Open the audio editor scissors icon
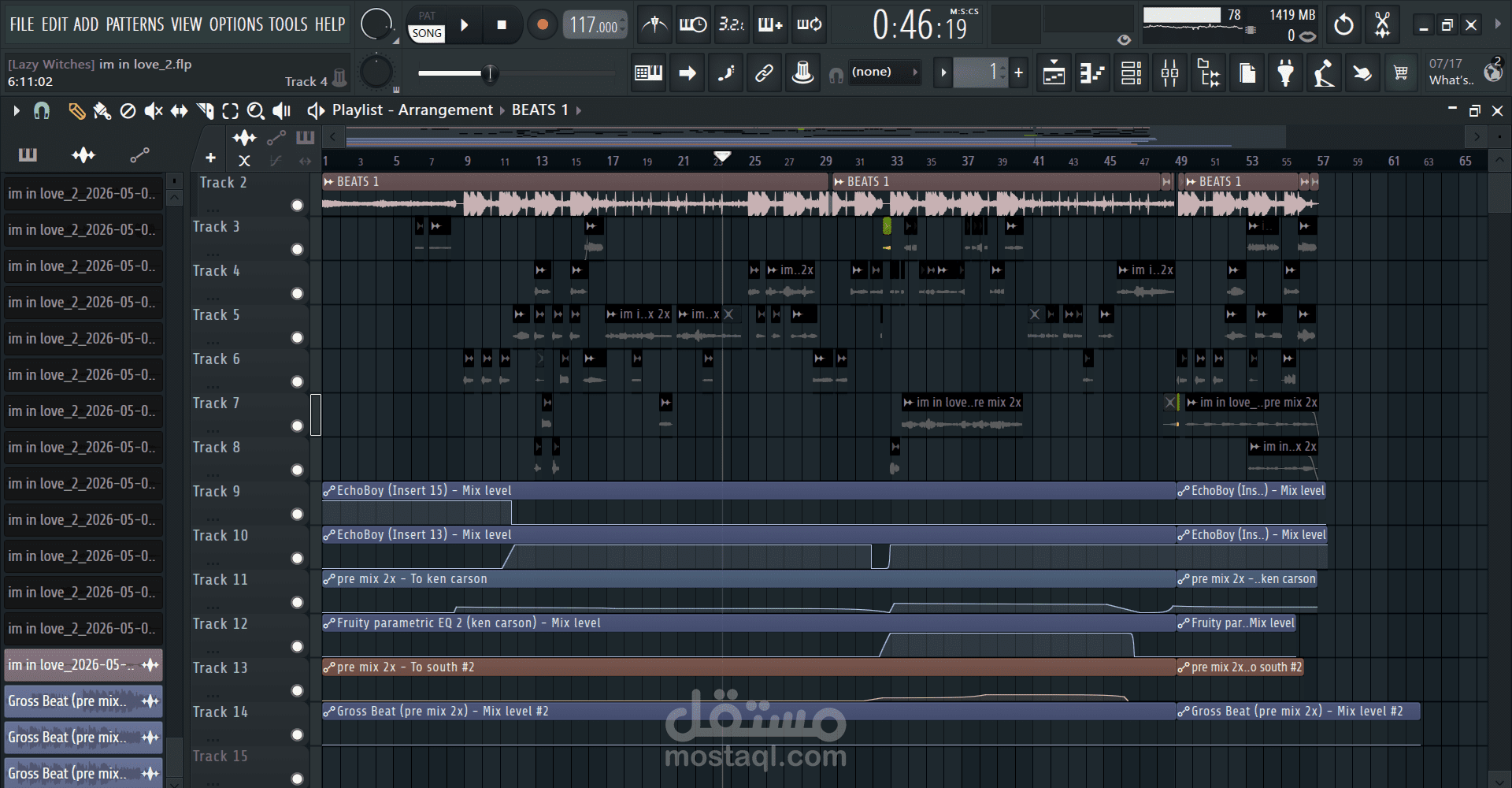This screenshot has width=1512, height=788. tap(1382, 25)
